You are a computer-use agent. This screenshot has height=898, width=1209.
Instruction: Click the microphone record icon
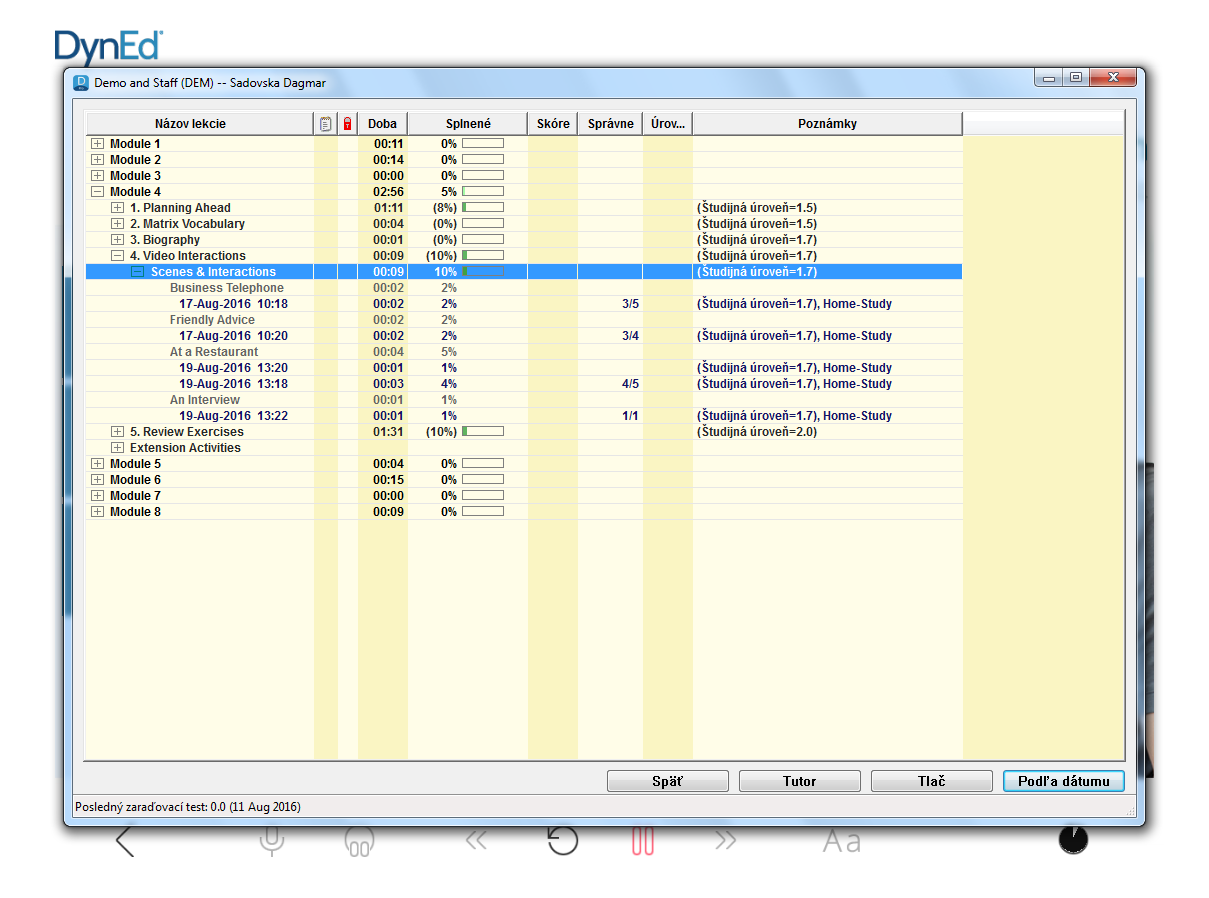(x=271, y=842)
